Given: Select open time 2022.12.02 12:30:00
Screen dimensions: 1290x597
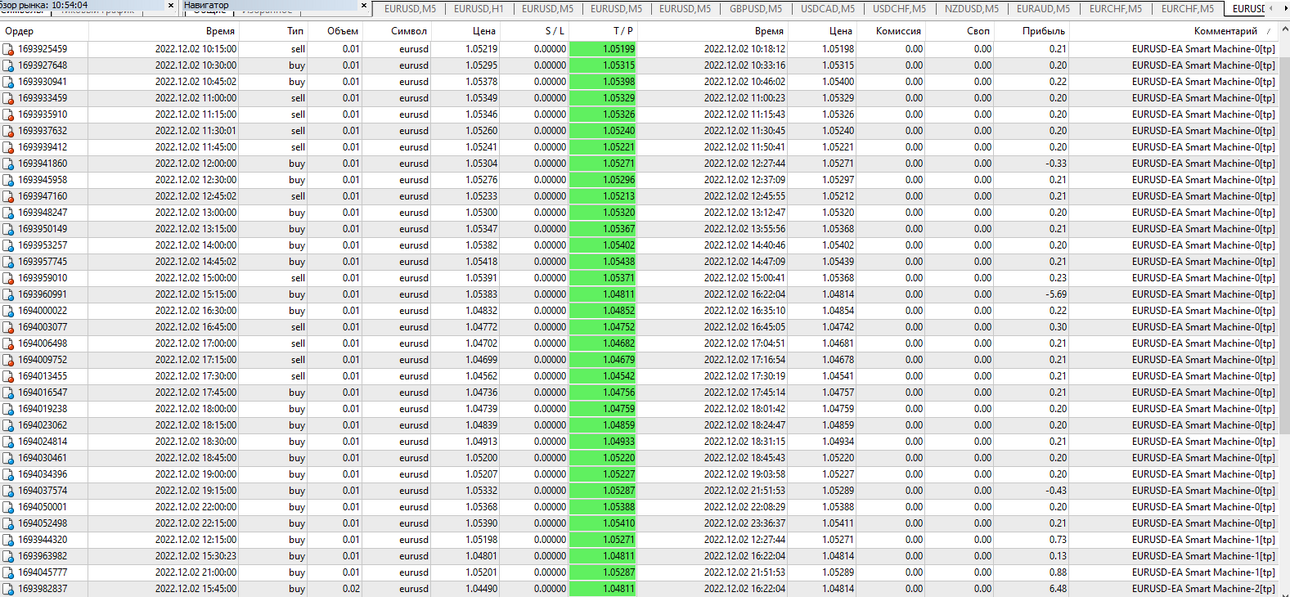Looking at the screenshot, I should [196, 180].
